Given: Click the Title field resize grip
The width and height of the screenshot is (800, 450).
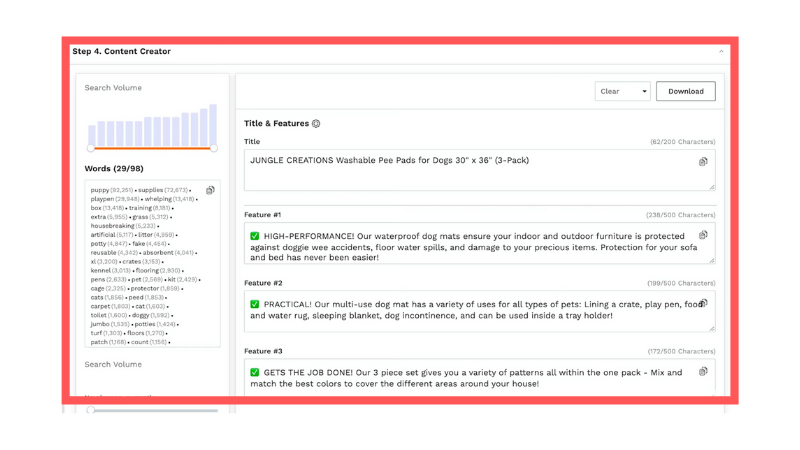Looking at the screenshot, I should [712, 186].
